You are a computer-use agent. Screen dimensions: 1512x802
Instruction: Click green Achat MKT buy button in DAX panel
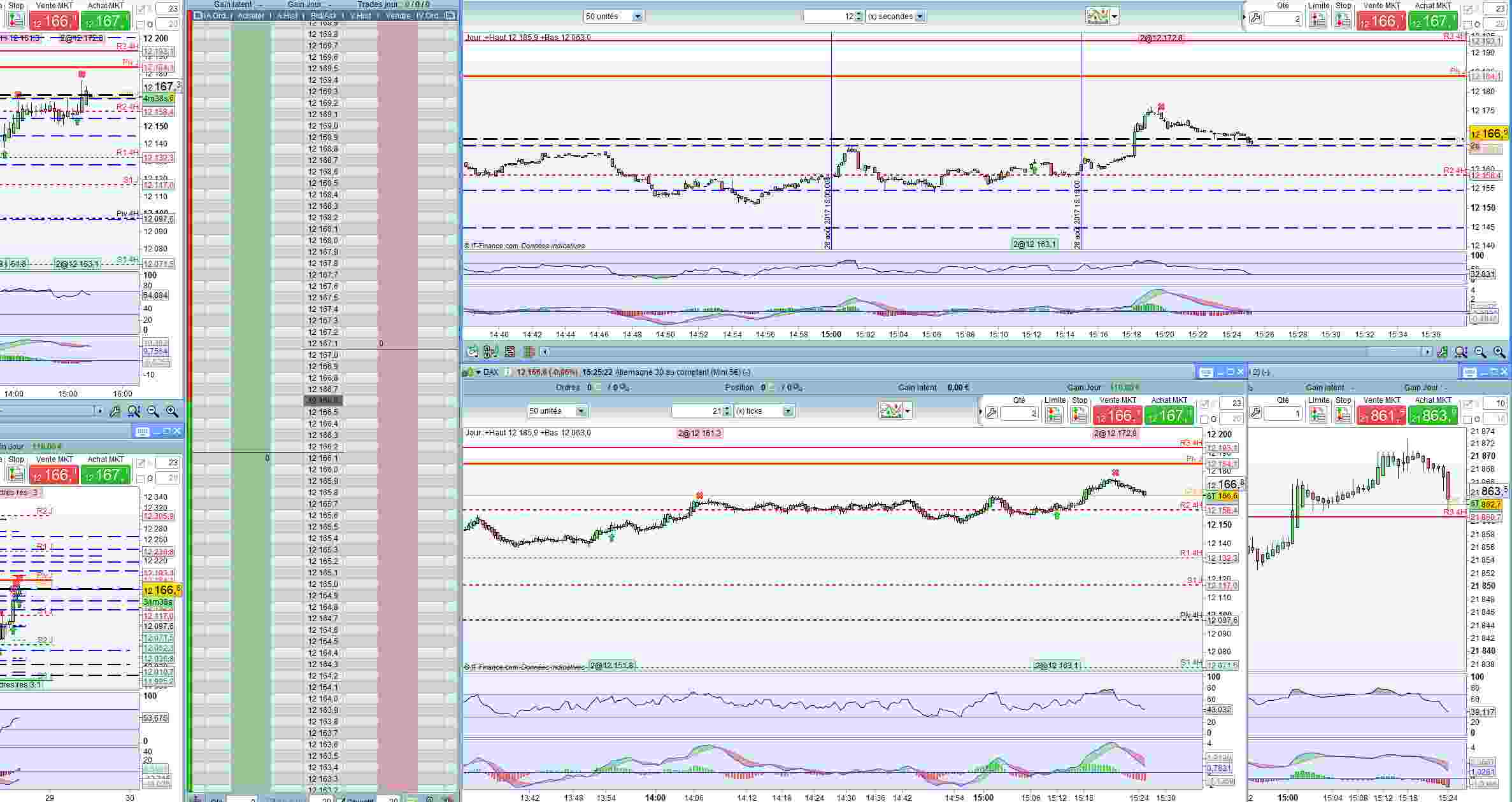coord(1169,416)
